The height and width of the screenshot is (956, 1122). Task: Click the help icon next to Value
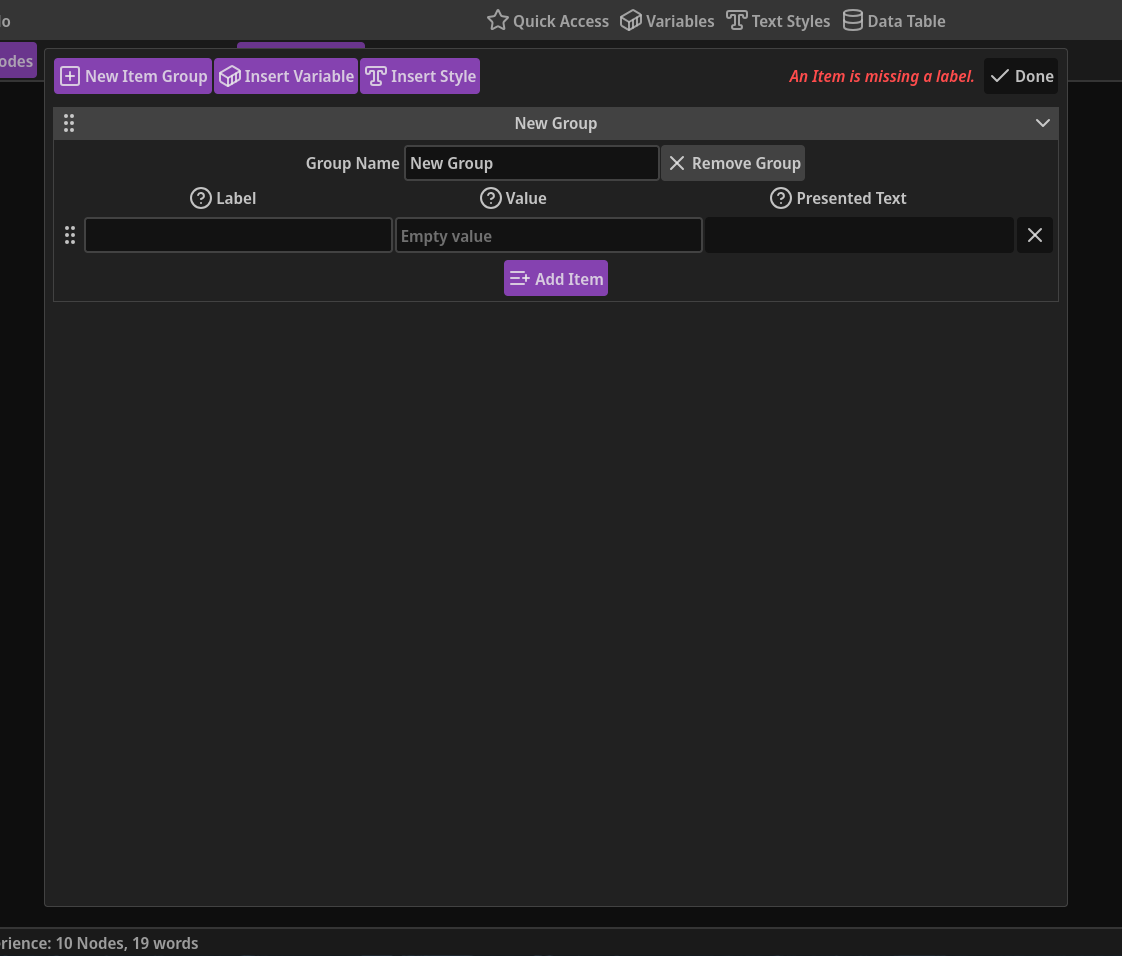(490, 198)
